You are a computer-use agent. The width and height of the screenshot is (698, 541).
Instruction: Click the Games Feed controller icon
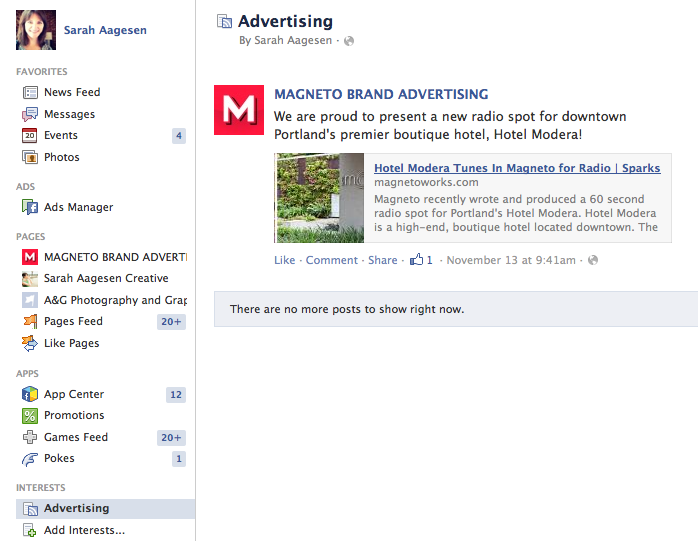(30, 437)
